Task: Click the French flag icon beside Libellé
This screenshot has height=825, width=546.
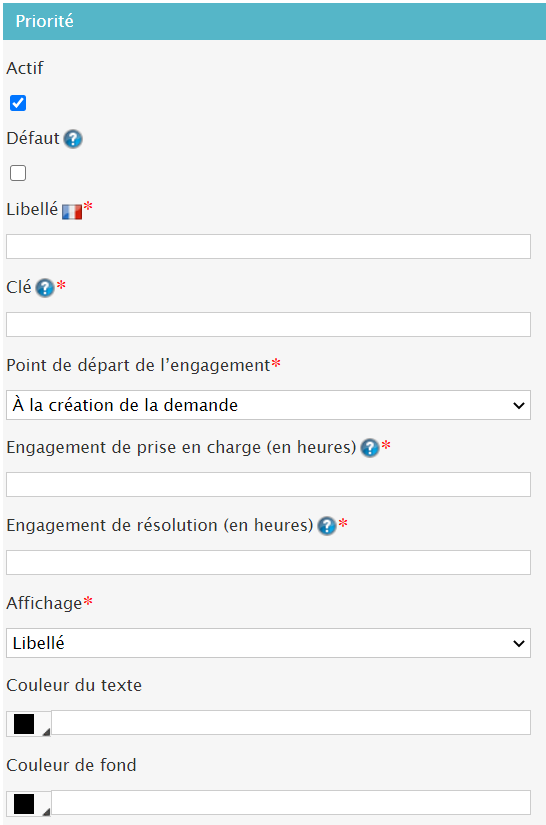Action: (x=72, y=212)
